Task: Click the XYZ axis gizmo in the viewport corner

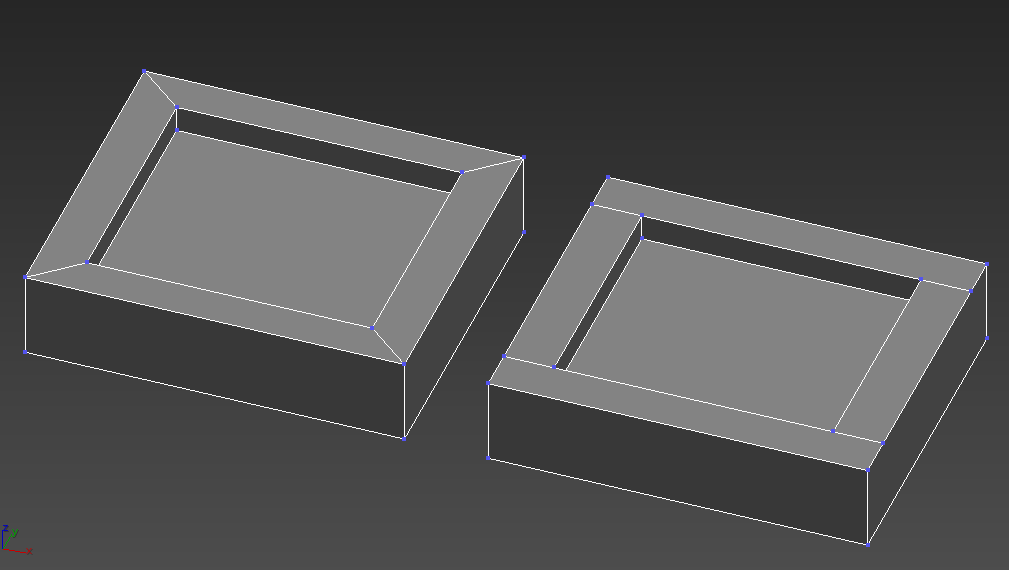Action: pyautogui.click(x=14, y=540)
